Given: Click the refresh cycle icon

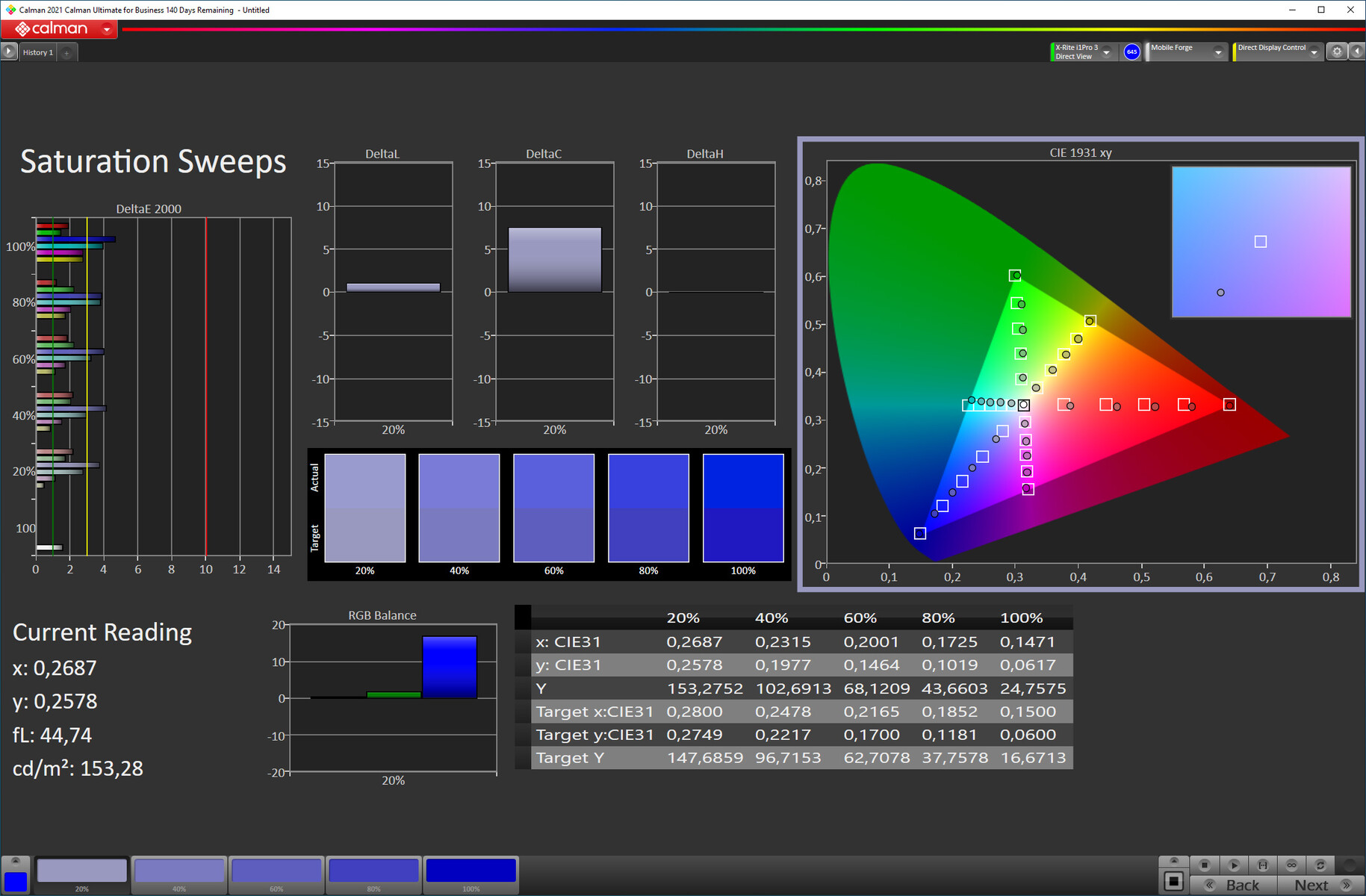Looking at the screenshot, I should (x=1320, y=865).
